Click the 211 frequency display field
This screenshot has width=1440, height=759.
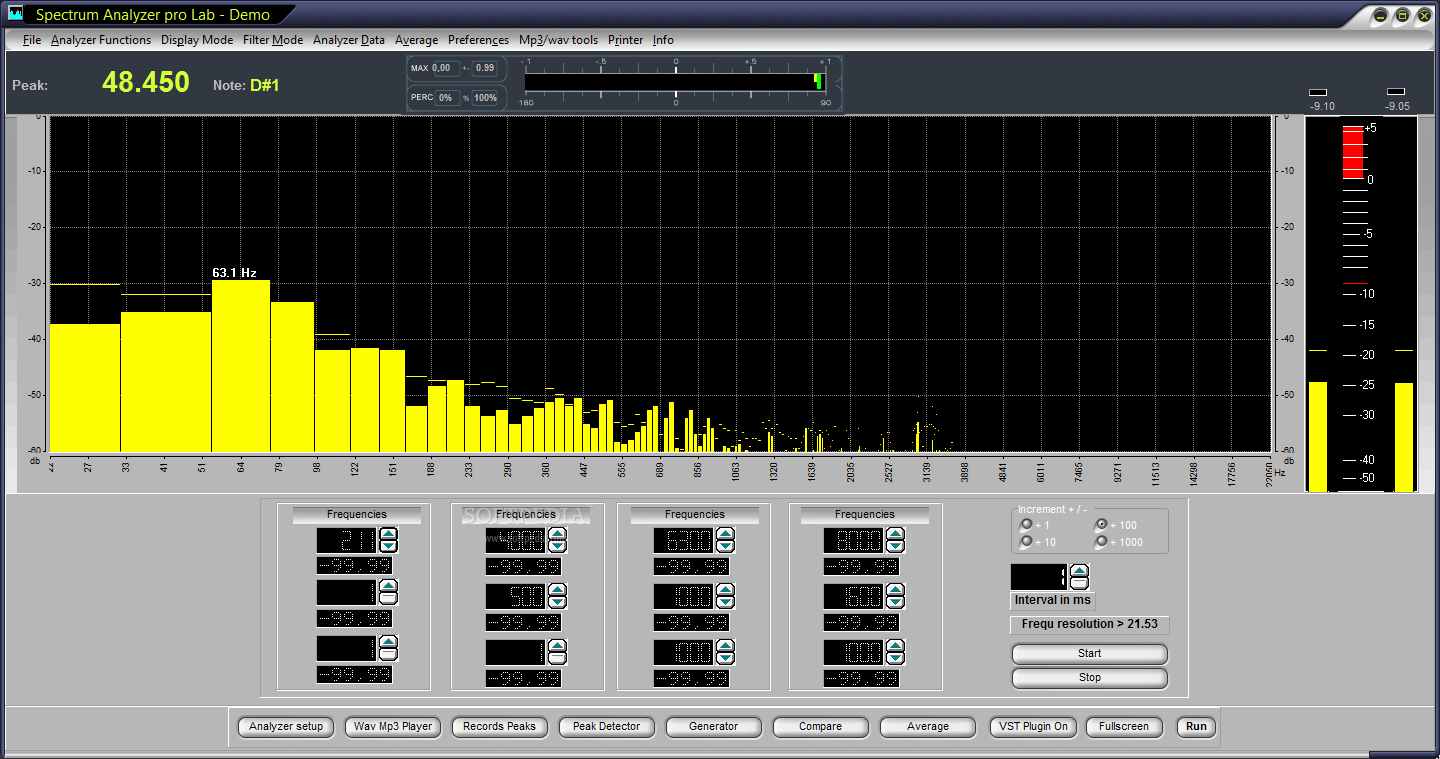coord(347,541)
